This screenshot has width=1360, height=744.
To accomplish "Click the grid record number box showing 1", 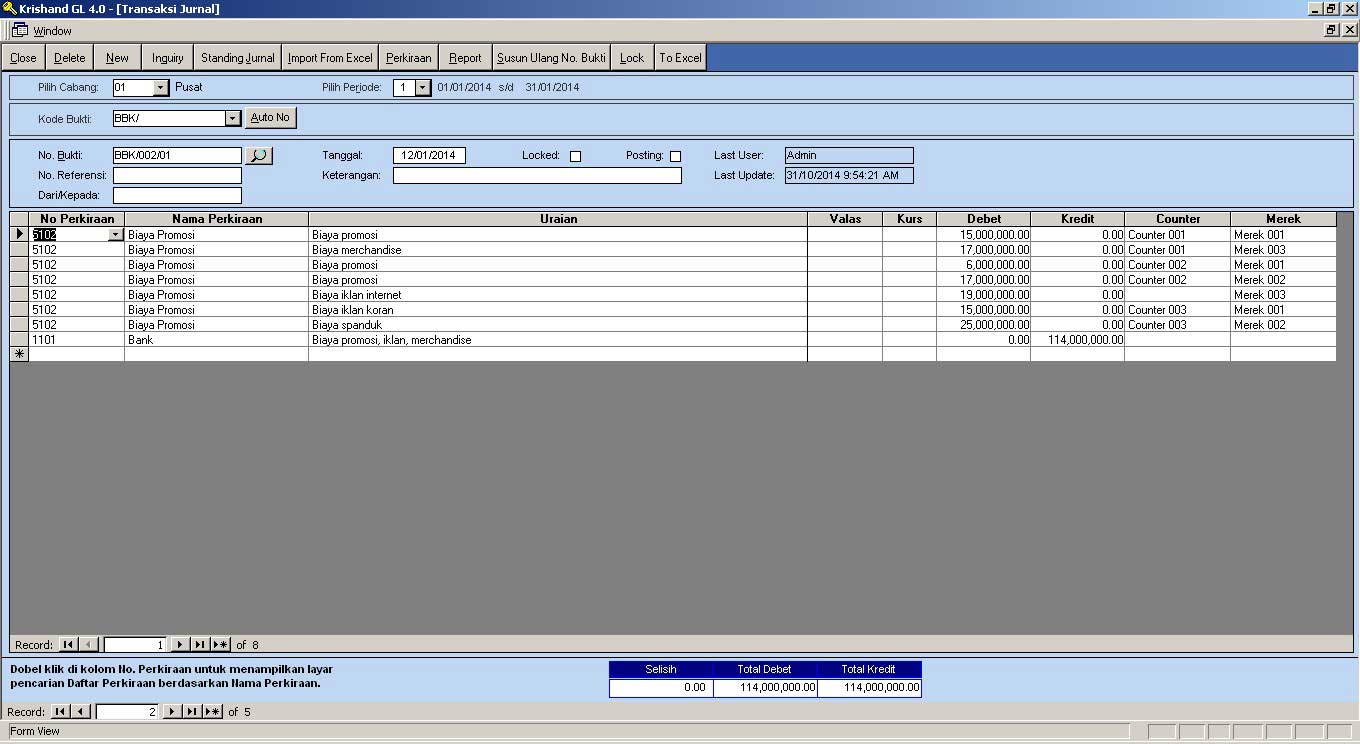I will point(134,645).
